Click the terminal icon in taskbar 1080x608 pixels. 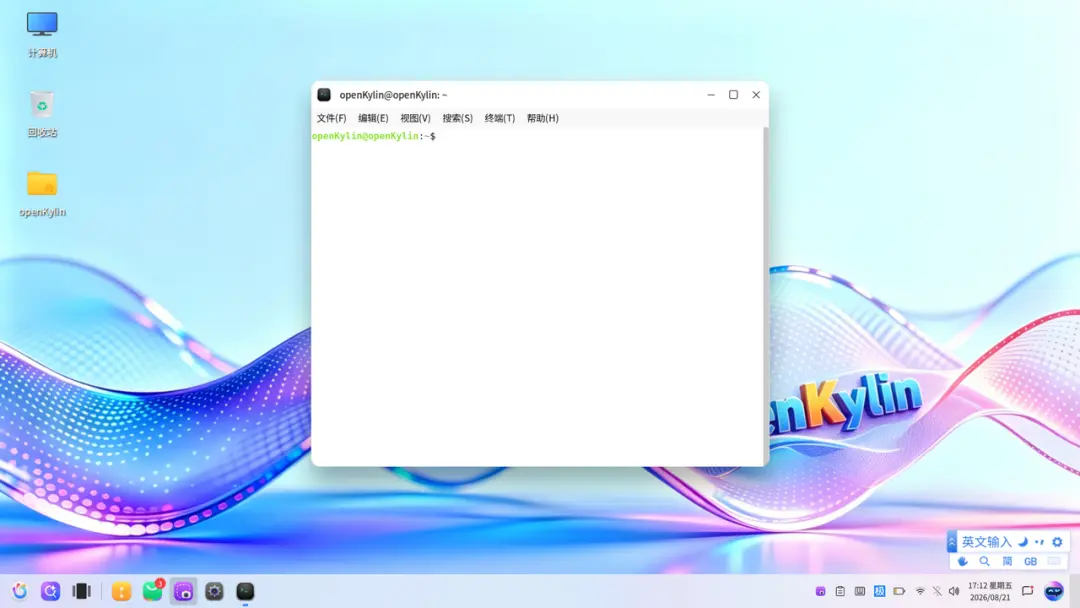[x=245, y=591]
